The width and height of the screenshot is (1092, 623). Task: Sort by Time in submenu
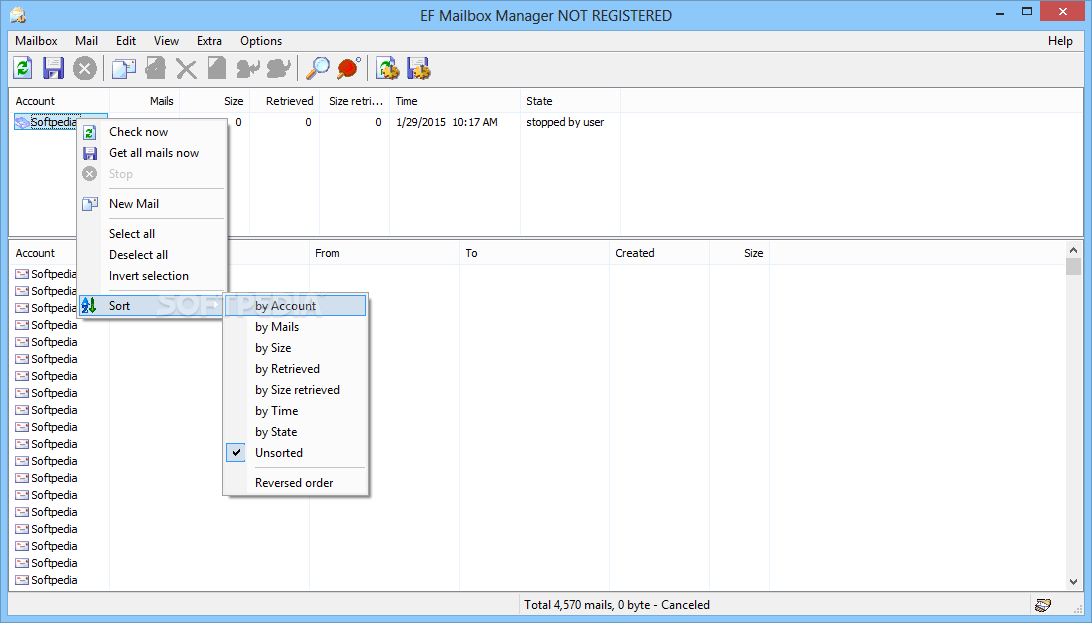click(x=295, y=411)
